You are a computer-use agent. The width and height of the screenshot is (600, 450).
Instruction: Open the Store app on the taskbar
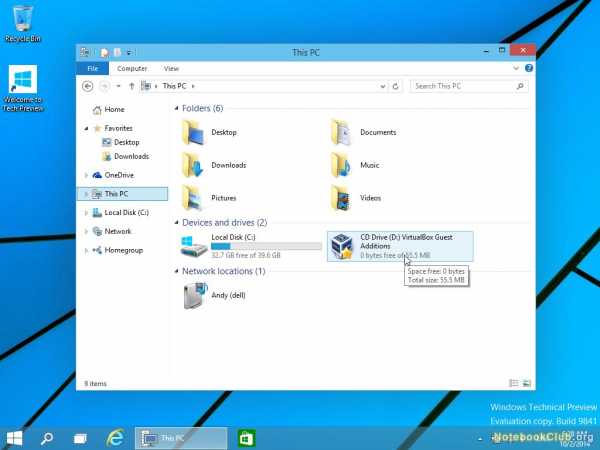click(246, 437)
